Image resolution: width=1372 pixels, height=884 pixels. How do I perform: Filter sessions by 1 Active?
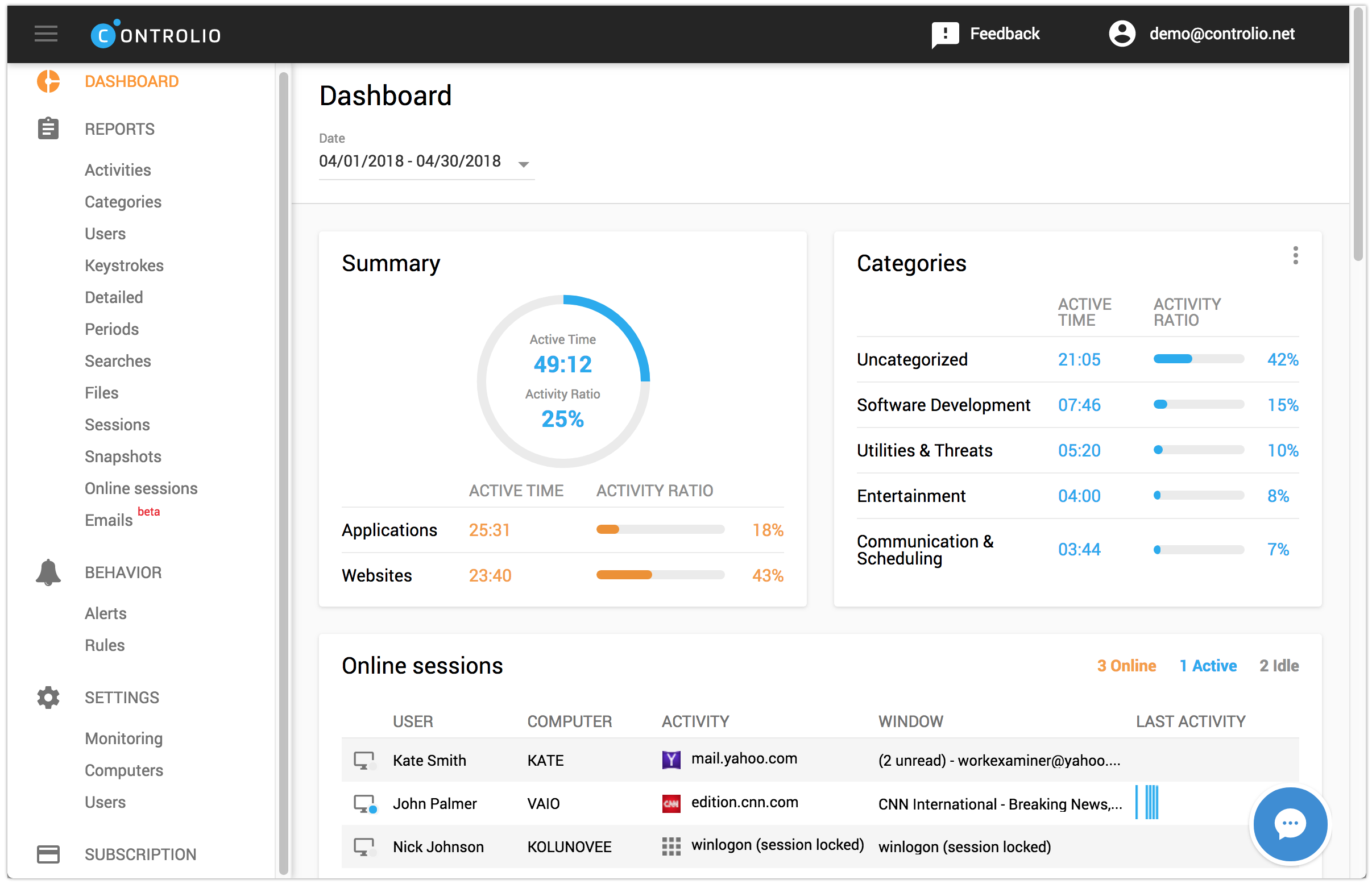tap(1207, 665)
